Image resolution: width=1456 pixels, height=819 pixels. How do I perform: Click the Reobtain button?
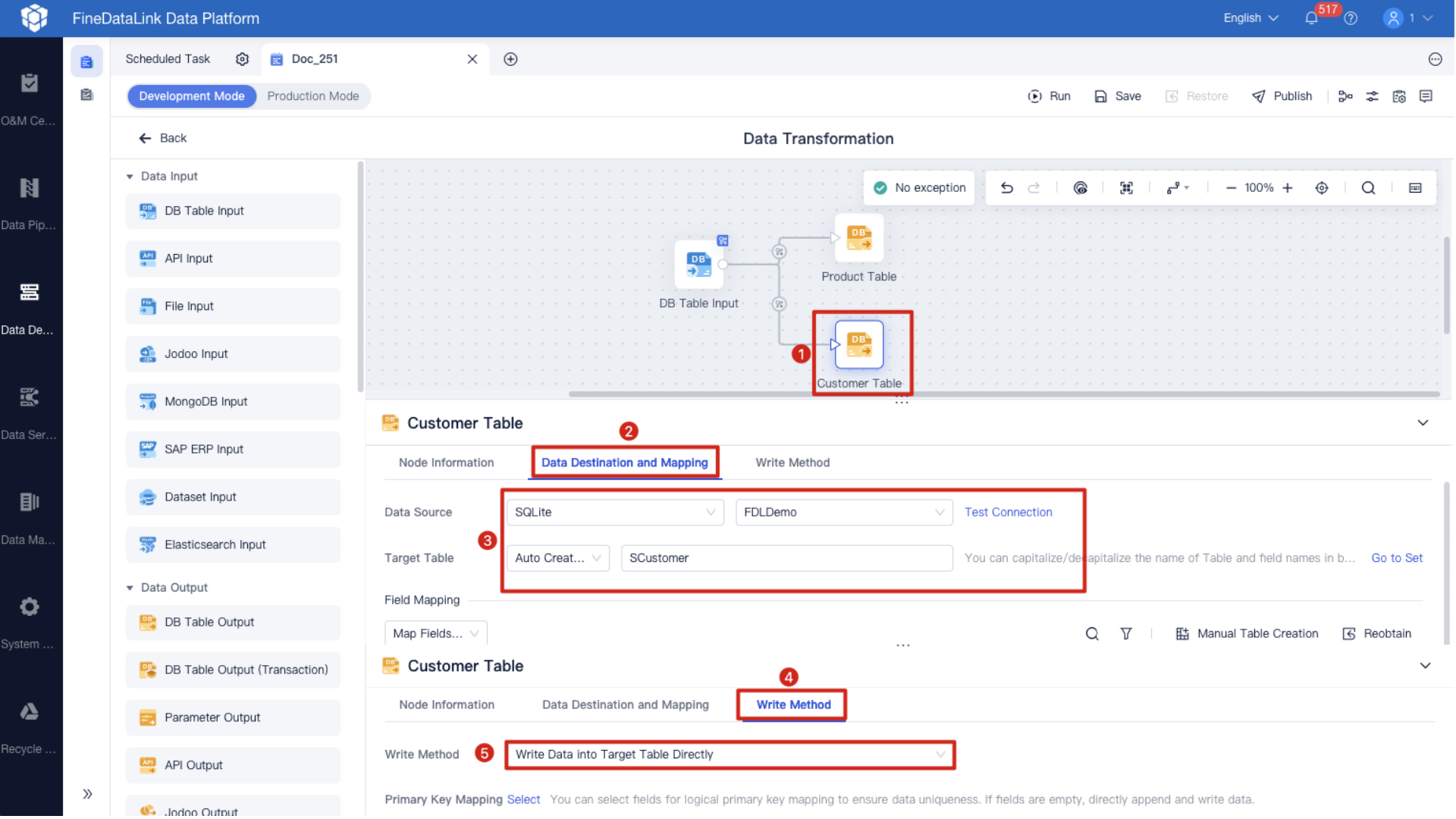point(1376,634)
